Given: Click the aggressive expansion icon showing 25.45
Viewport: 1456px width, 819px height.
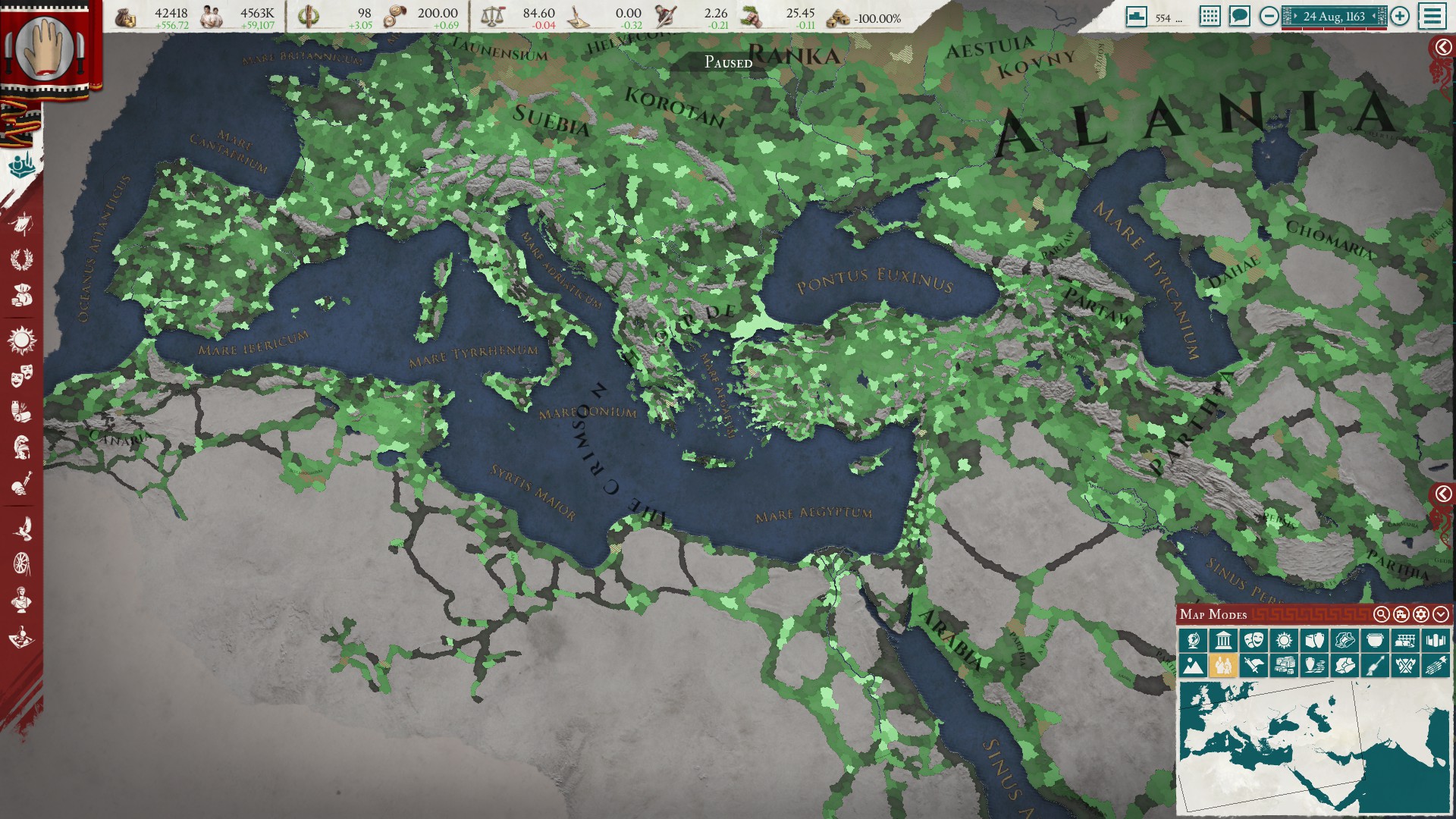Looking at the screenshot, I should pos(752,17).
